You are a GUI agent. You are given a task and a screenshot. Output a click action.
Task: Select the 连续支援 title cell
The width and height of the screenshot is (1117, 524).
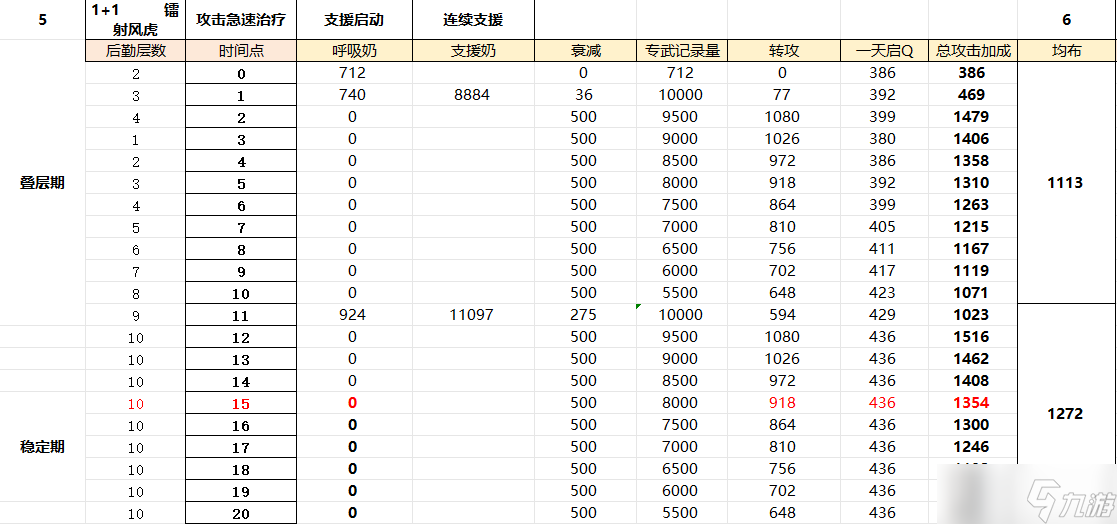(x=472, y=19)
